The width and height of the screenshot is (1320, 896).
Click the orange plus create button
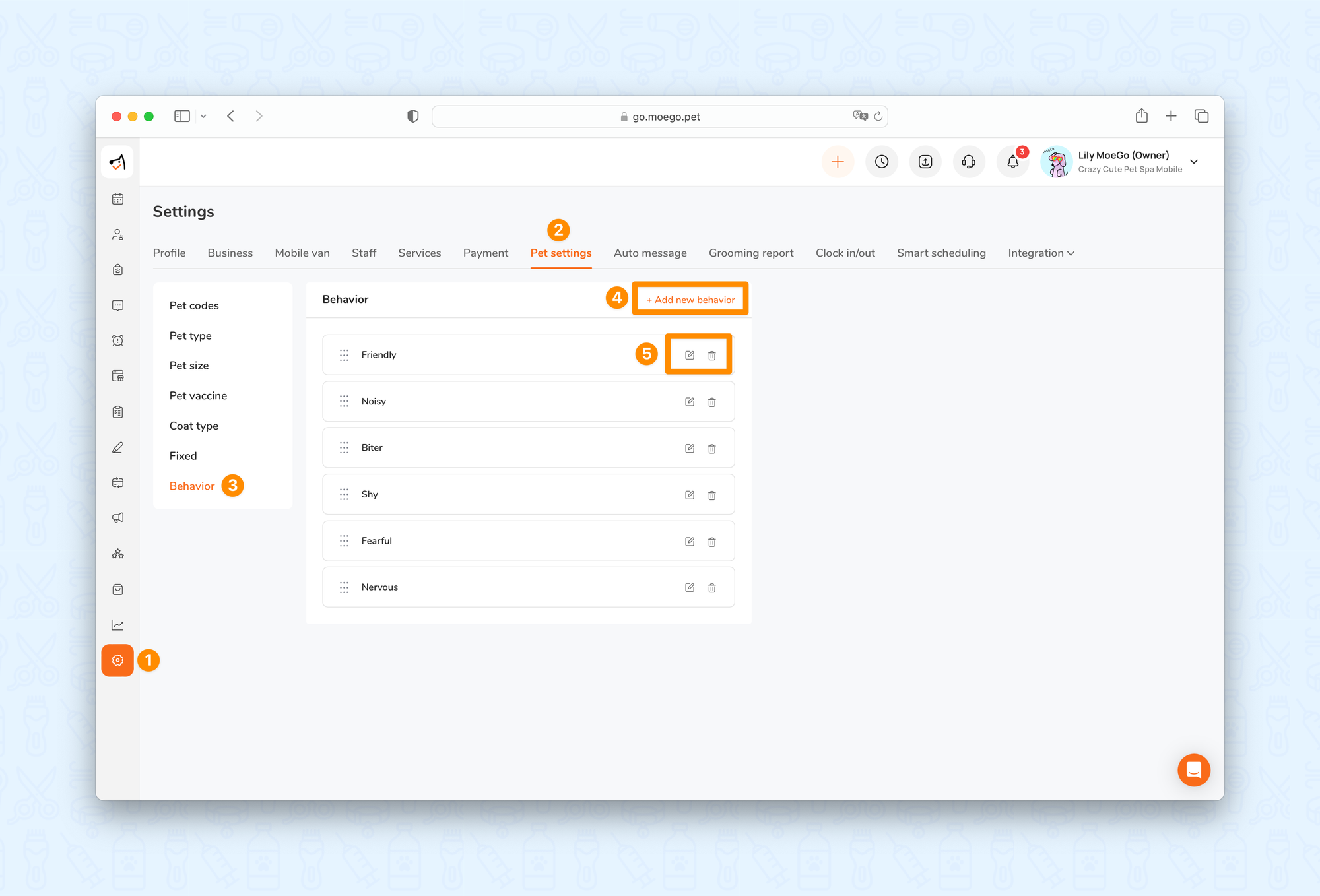pos(838,162)
